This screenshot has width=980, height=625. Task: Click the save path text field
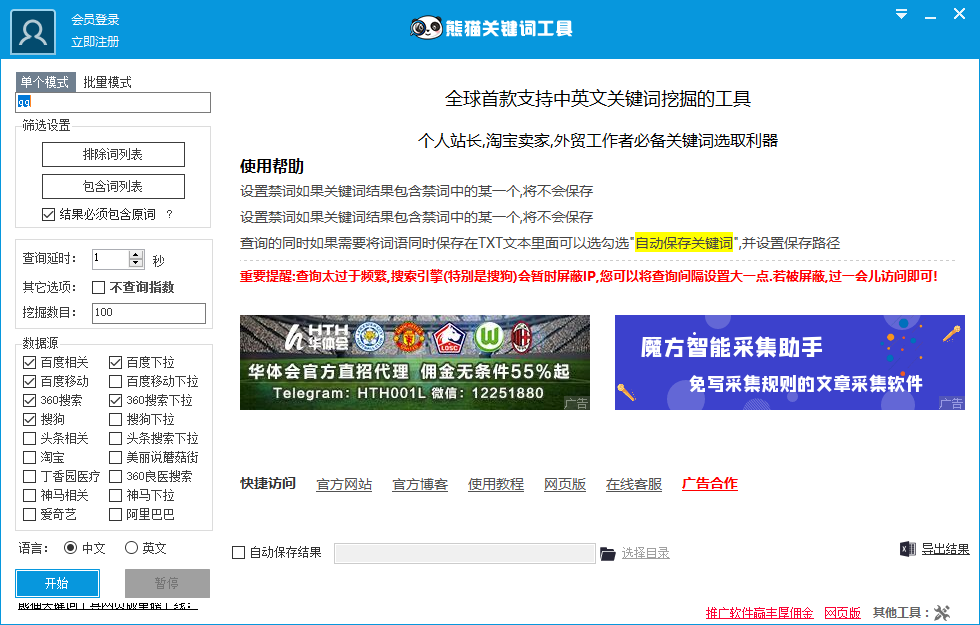[x=464, y=553]
